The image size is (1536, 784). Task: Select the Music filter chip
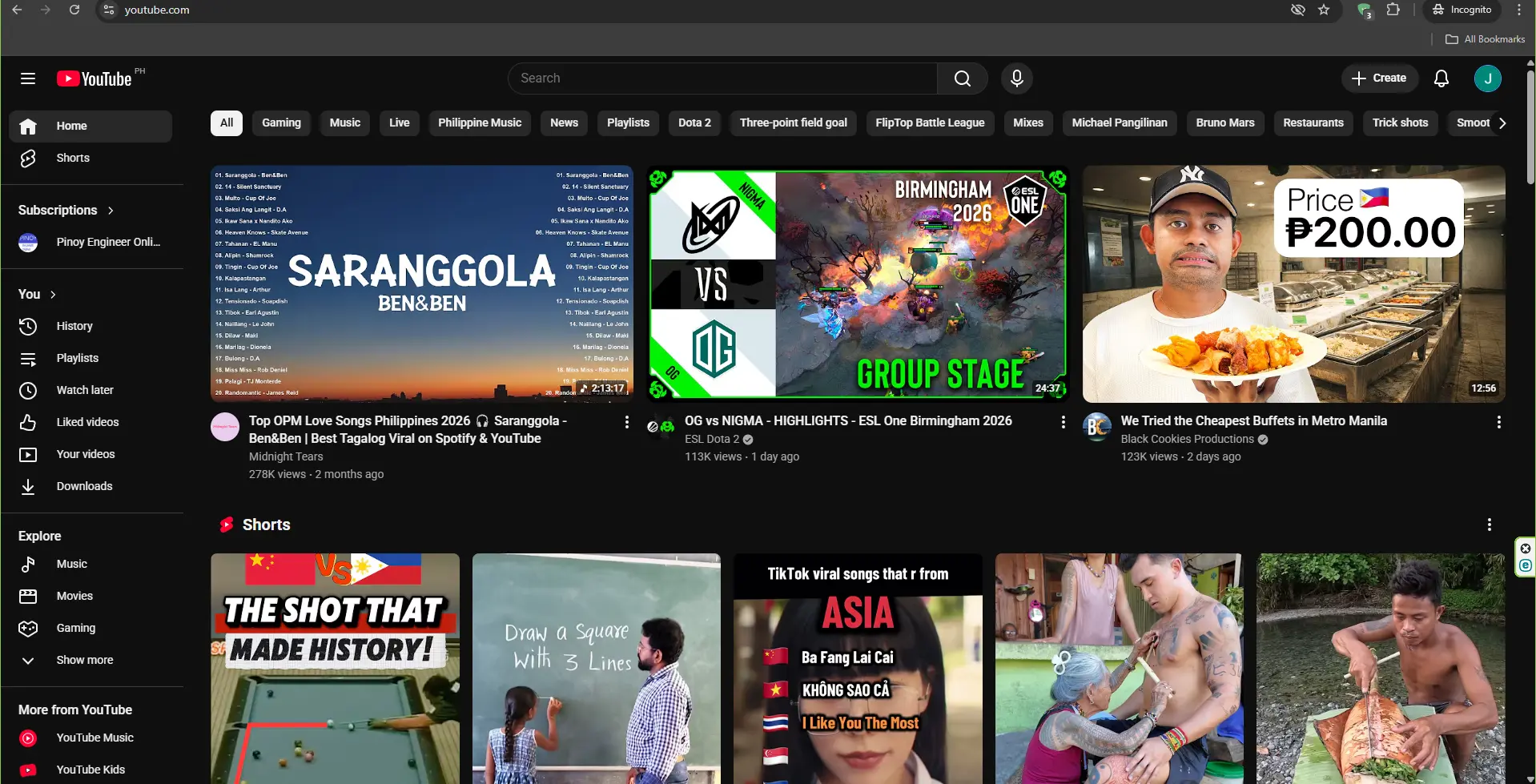coord(345,123)
